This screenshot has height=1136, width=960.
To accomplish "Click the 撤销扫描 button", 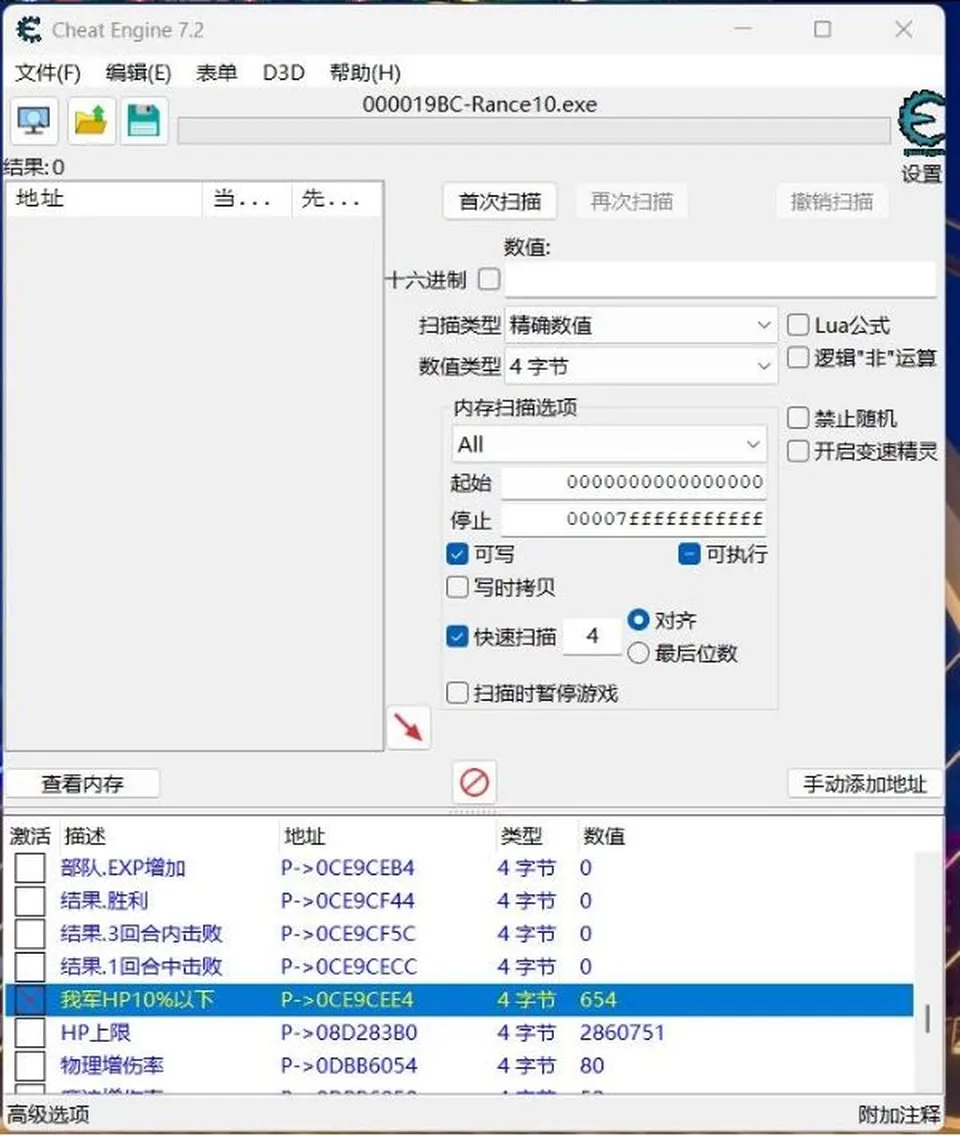I will click(x=832, y=201).
